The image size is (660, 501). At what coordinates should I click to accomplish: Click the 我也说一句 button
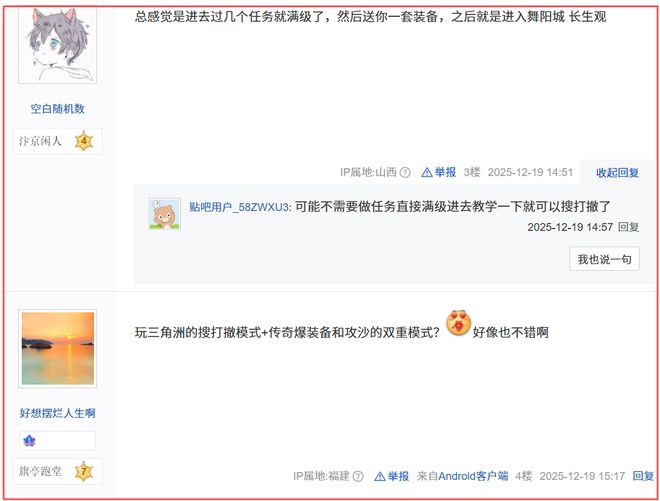pos(604,259)
